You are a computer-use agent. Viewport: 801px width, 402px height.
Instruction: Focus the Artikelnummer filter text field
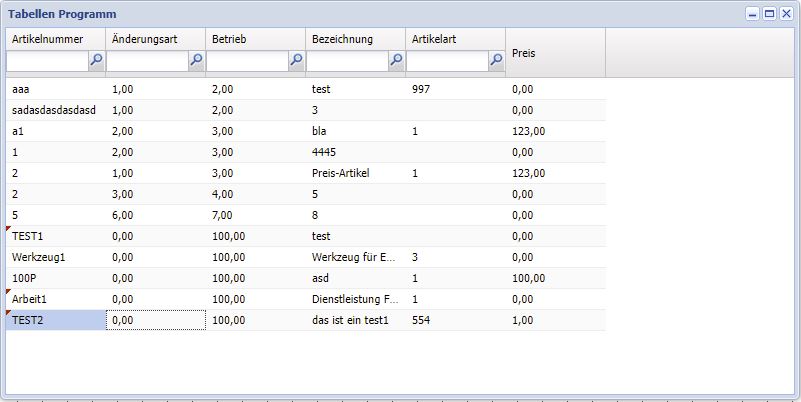47,61
